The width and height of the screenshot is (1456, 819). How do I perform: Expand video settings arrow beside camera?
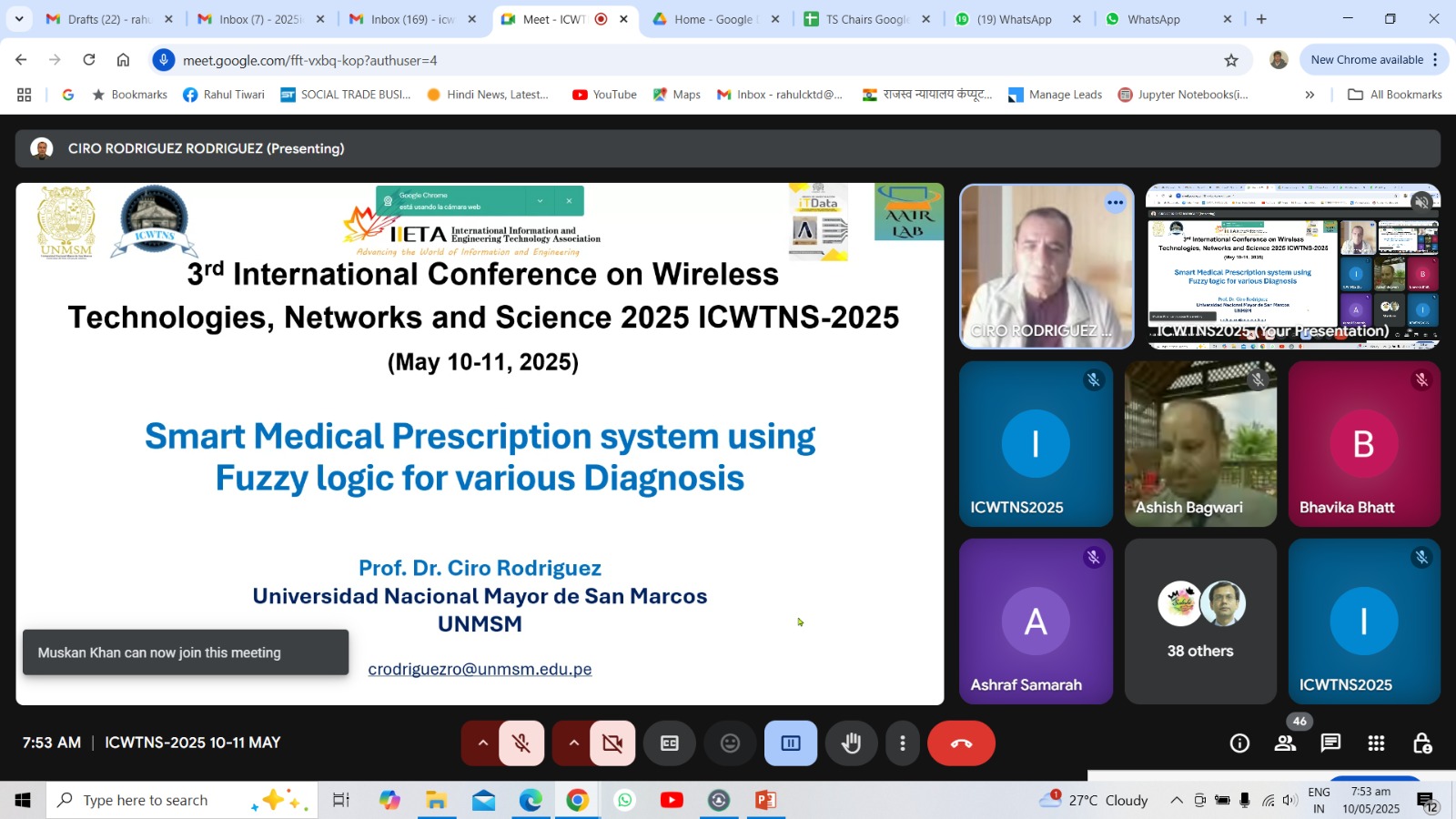click(x=573, y=743)
